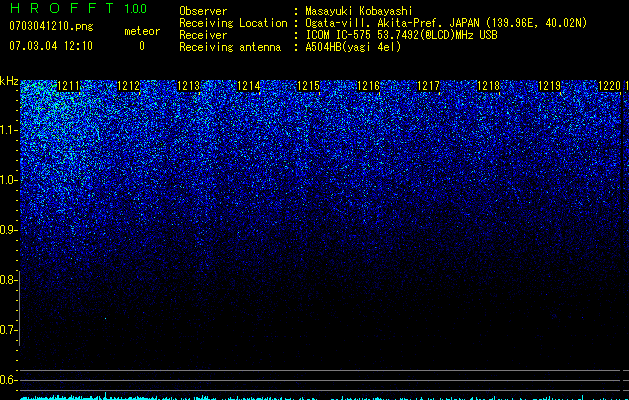Click the 0.7 frequency axis label

[8, 330]
